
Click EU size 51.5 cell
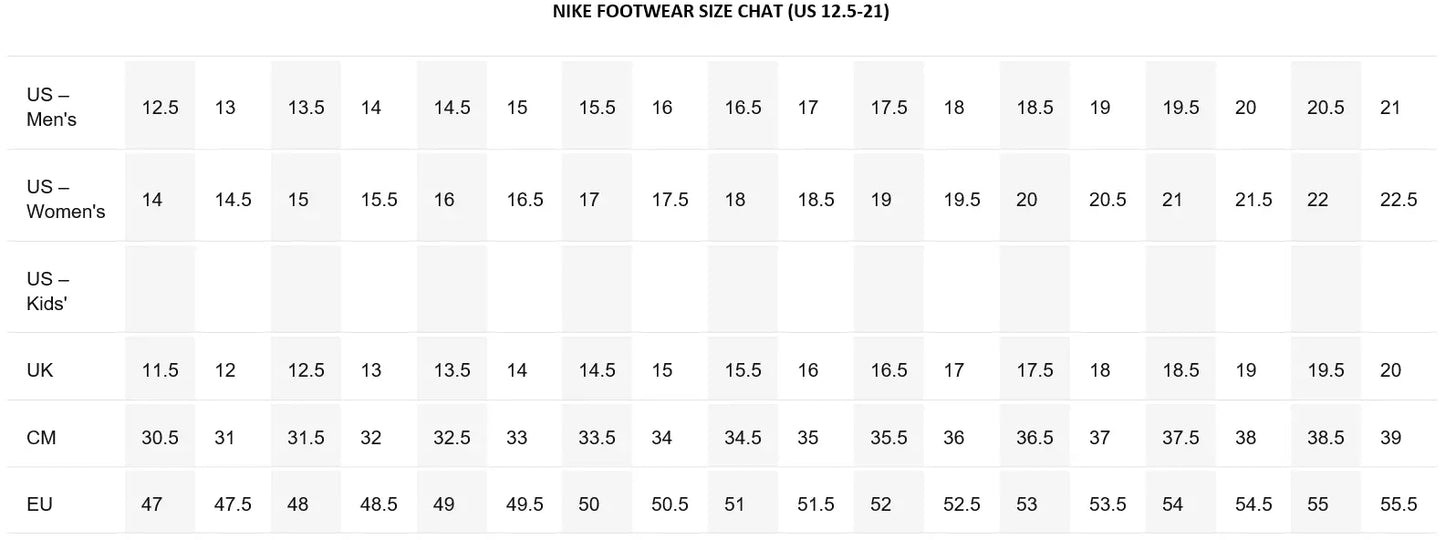816,504
